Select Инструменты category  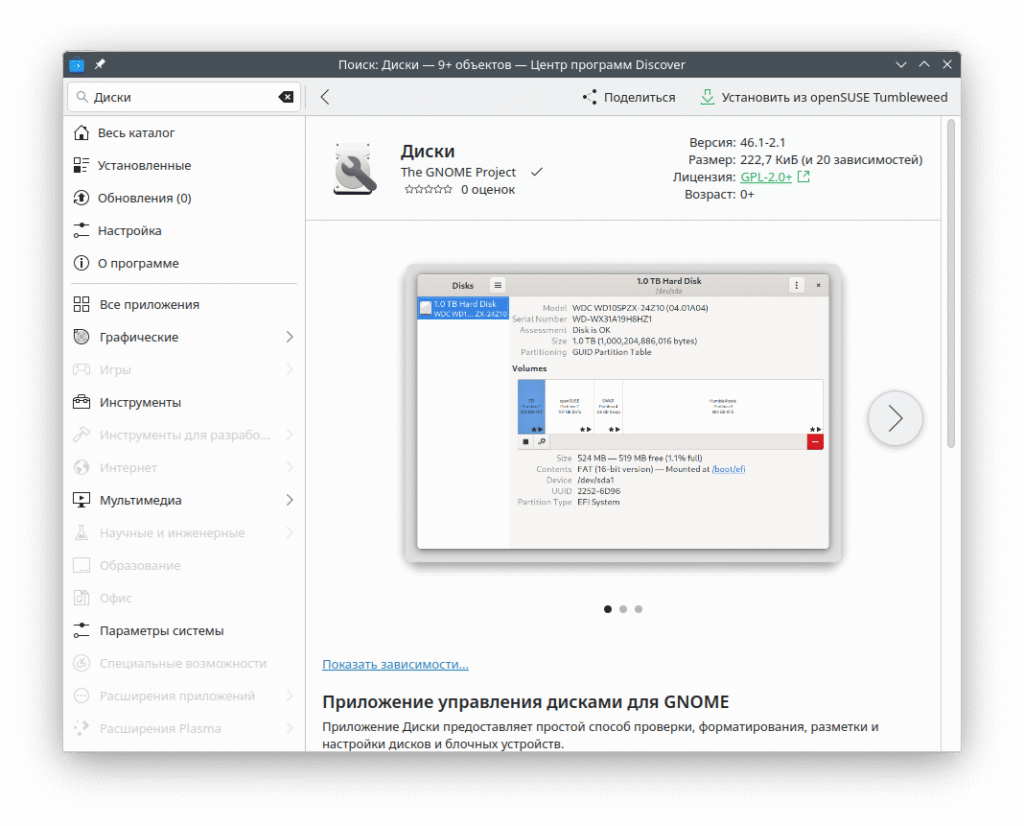pos(184,402)
